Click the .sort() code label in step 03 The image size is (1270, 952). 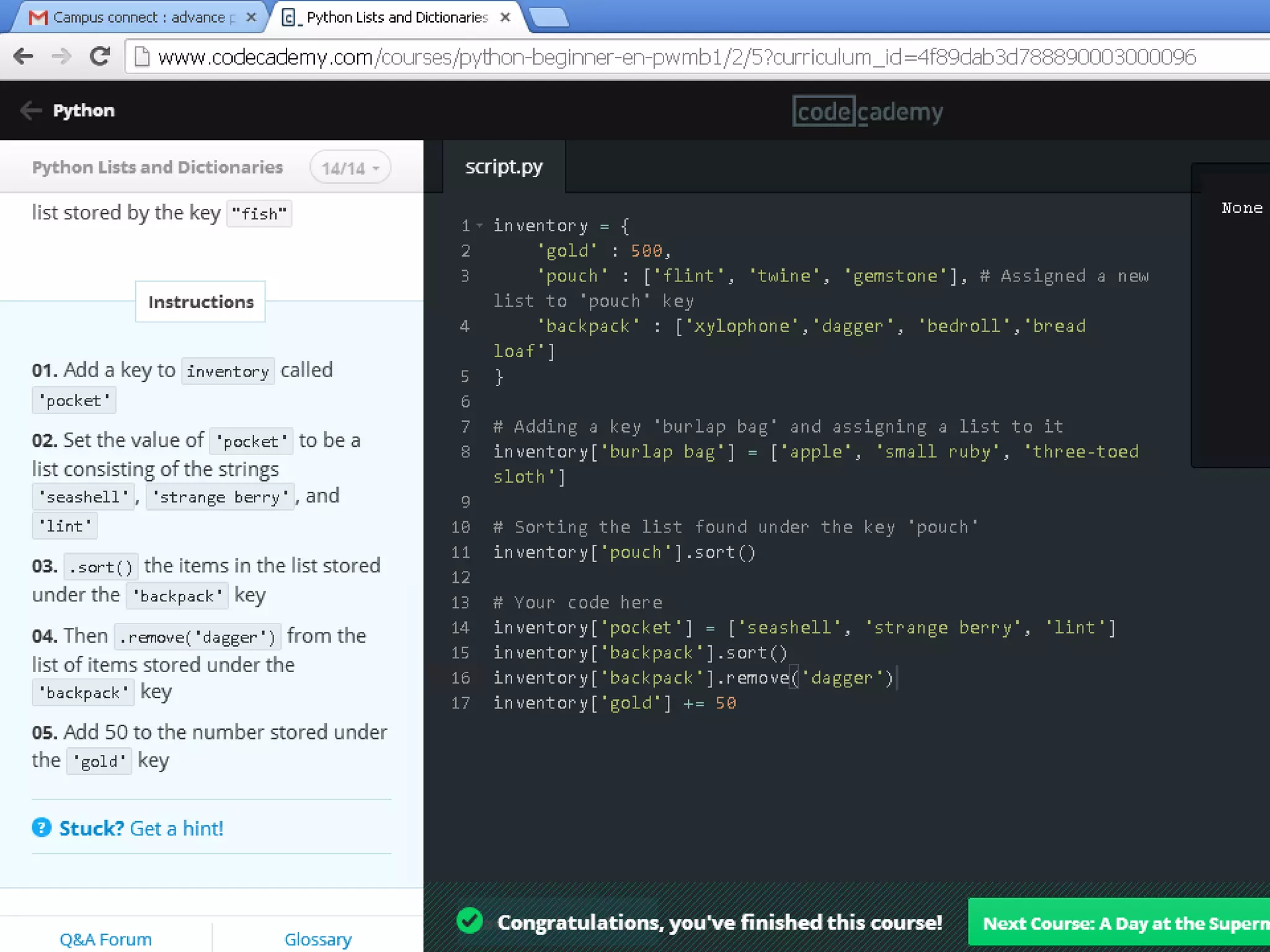(x=100, y=566)
